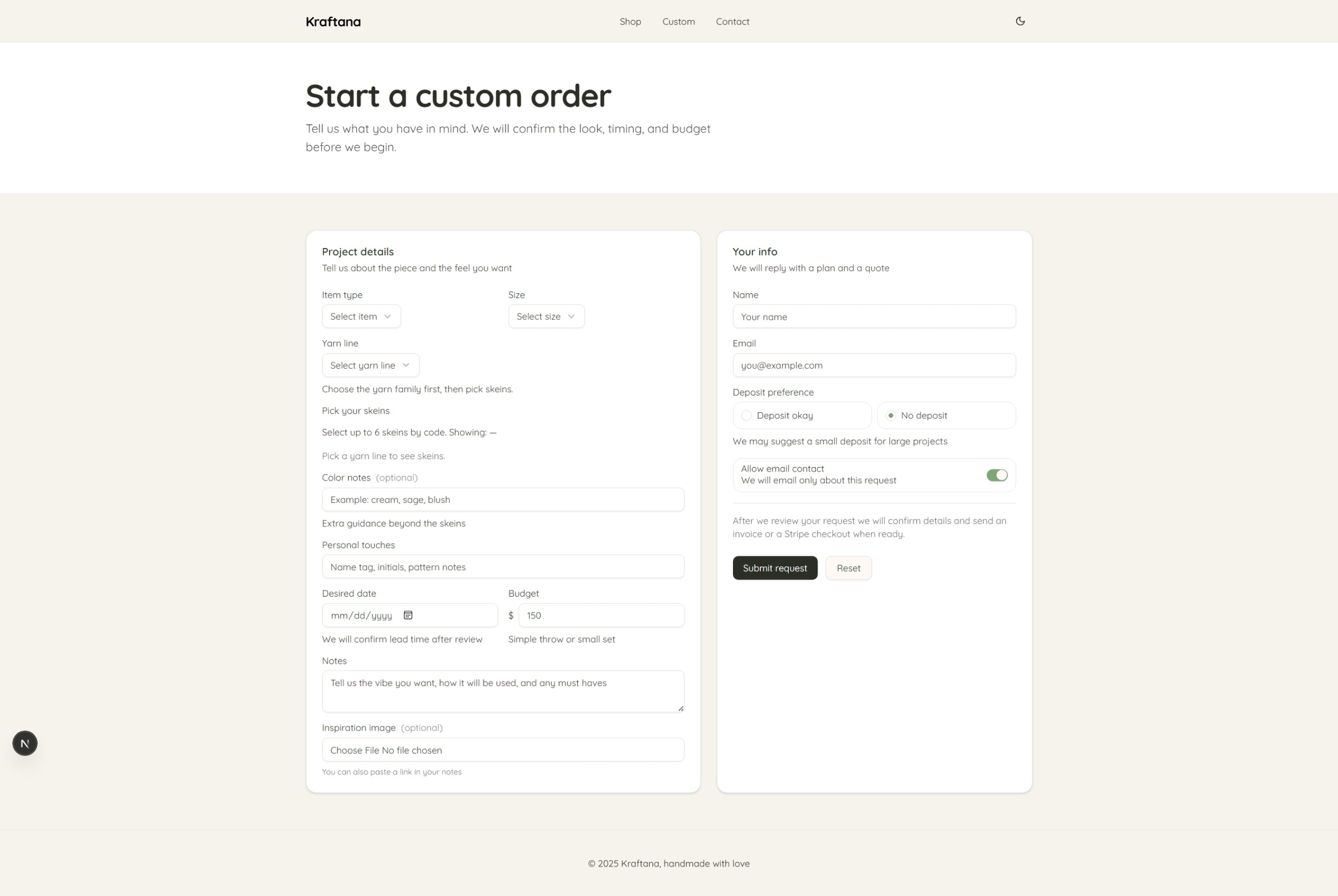Click the Choose File upload field
Viewport: 1338px width, 896px height.
502,750
